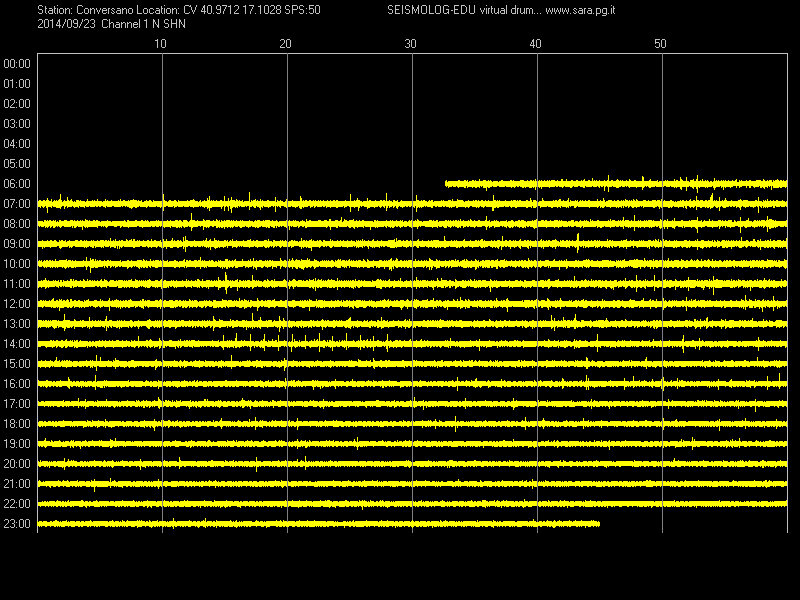This screenshot has height=600, width=800.
Task: Click the 40 minute axis label
Action: coord(535,44)
